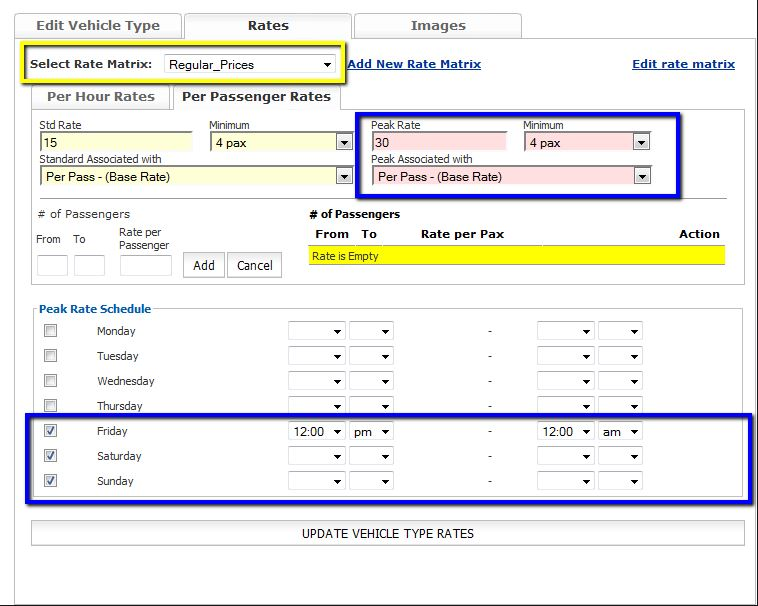Open the Peak Associated with dropdown
This screenshot has width=758, height=606.
pos(512,177)
